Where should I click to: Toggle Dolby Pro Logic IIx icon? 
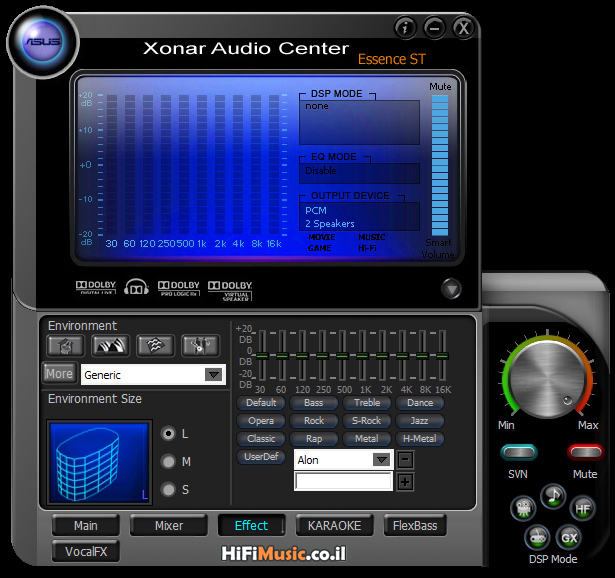[178, 288]
